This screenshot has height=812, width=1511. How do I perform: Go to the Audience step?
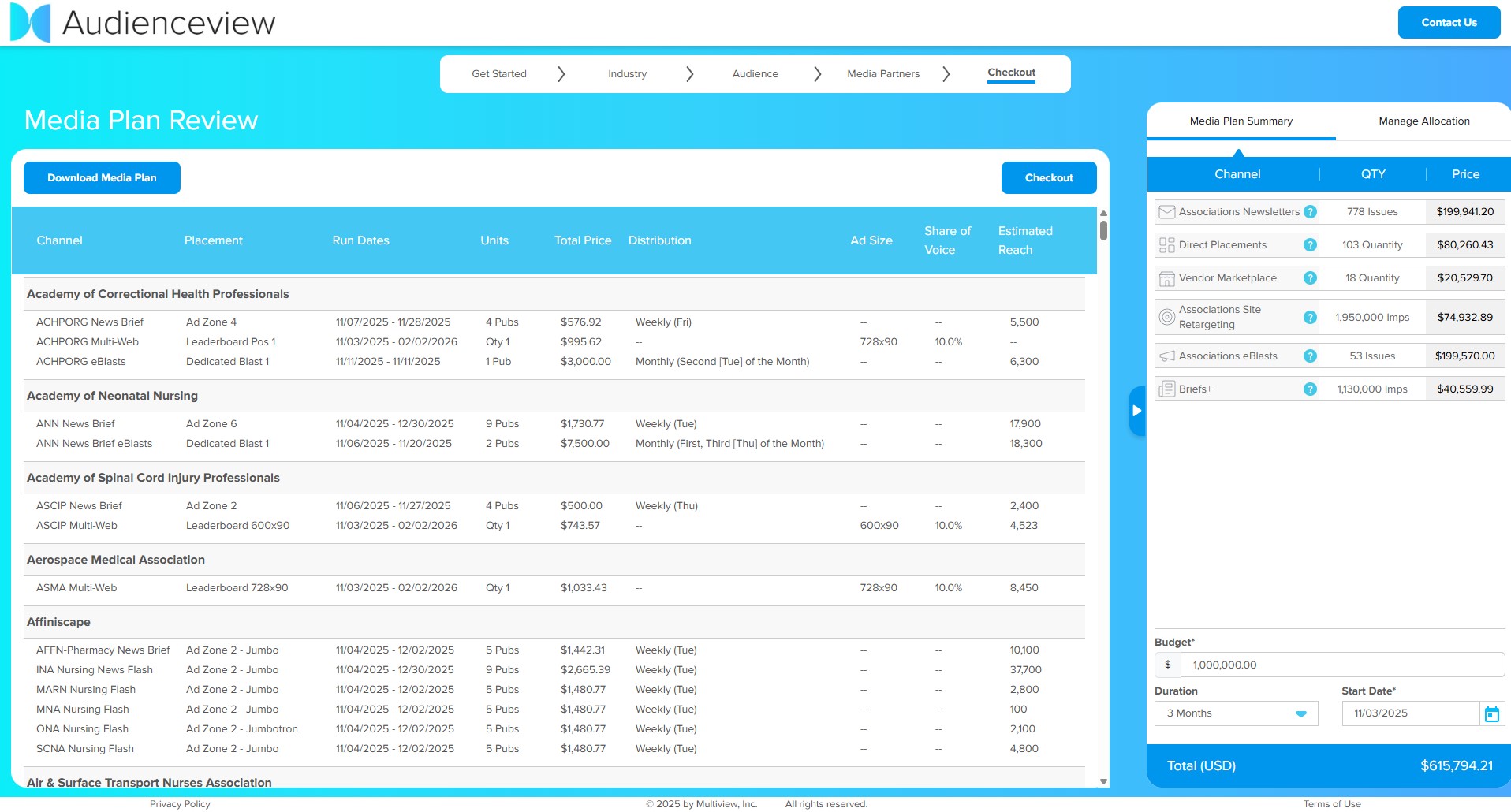pyautogui.click(x=755, y=74)
